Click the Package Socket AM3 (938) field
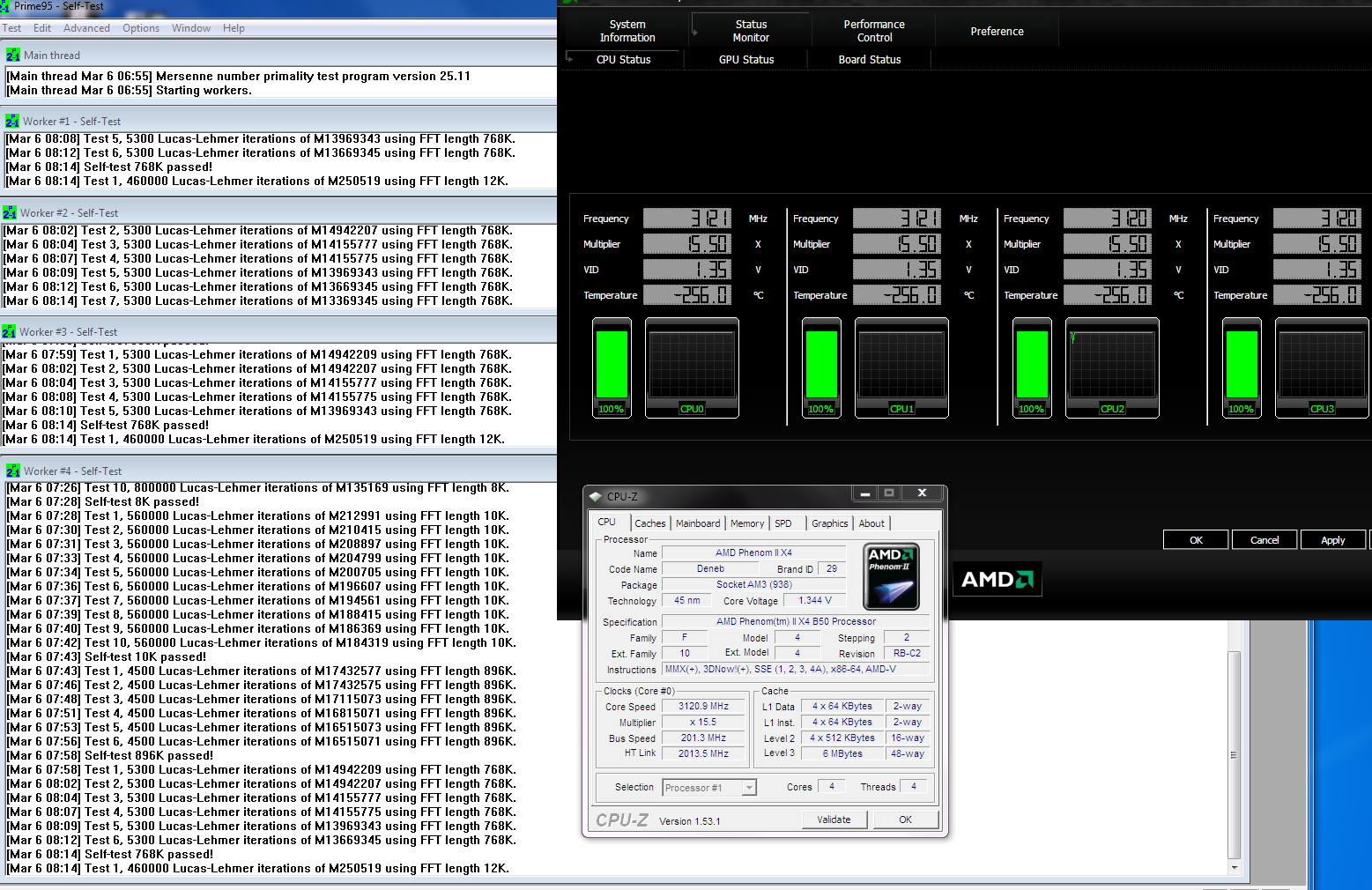The width and height of the screenshot is (1372, 890). (x=753, y=585)
